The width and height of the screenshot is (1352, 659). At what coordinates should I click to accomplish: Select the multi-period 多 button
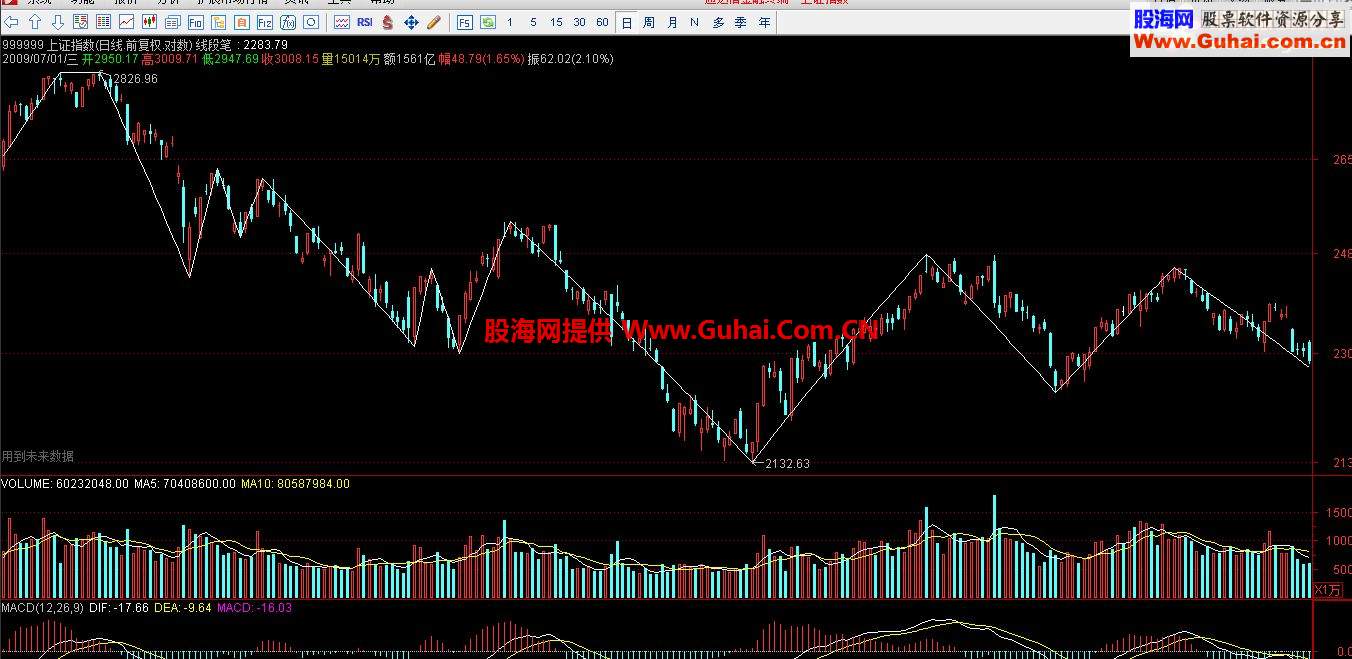point(718,22)
